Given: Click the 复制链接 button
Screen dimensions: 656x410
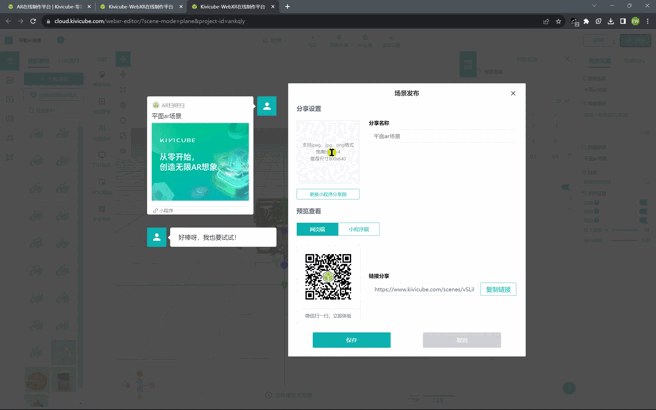Looking at the screenshot, I should tap(498, 289).
